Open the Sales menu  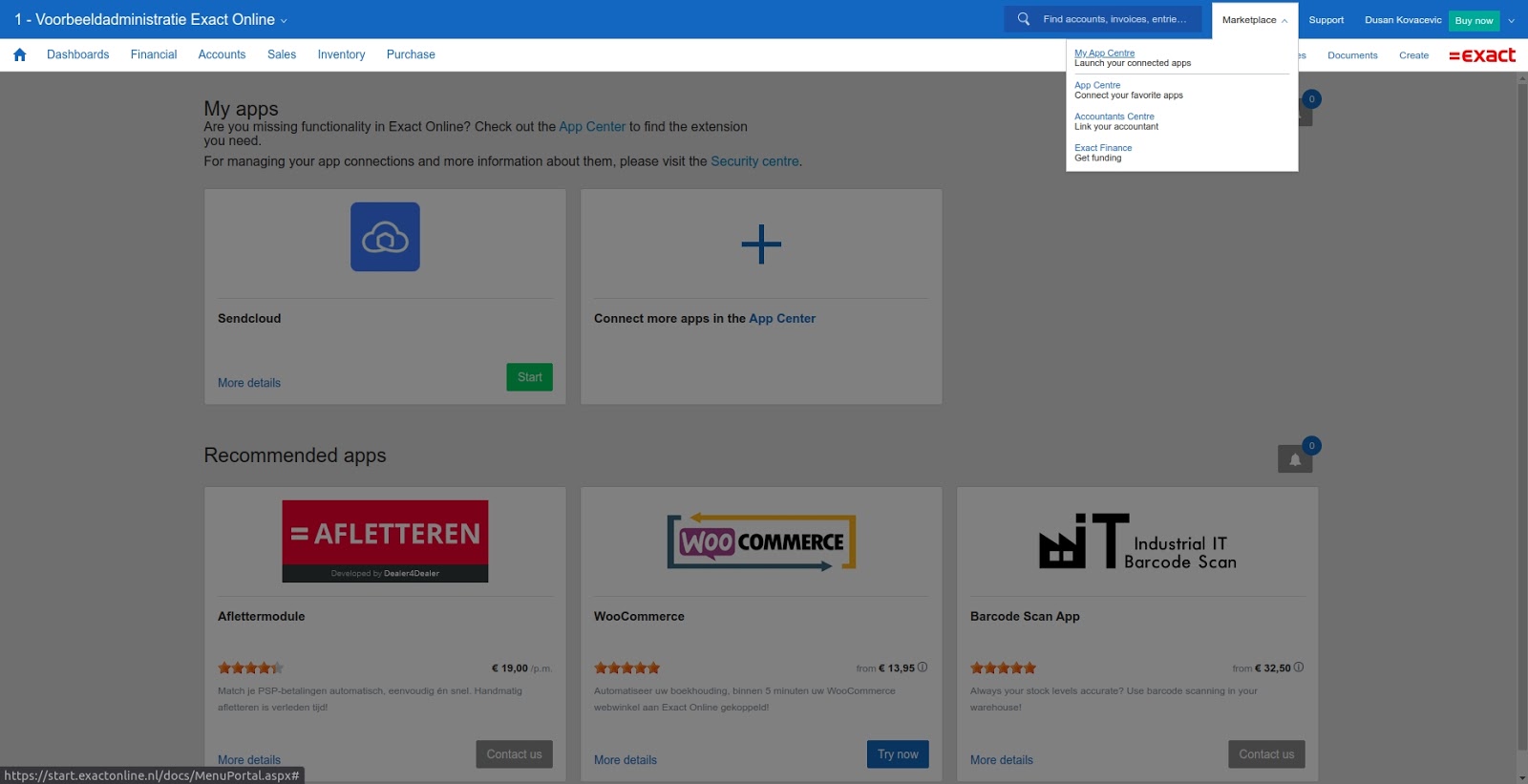coord(282,54)
